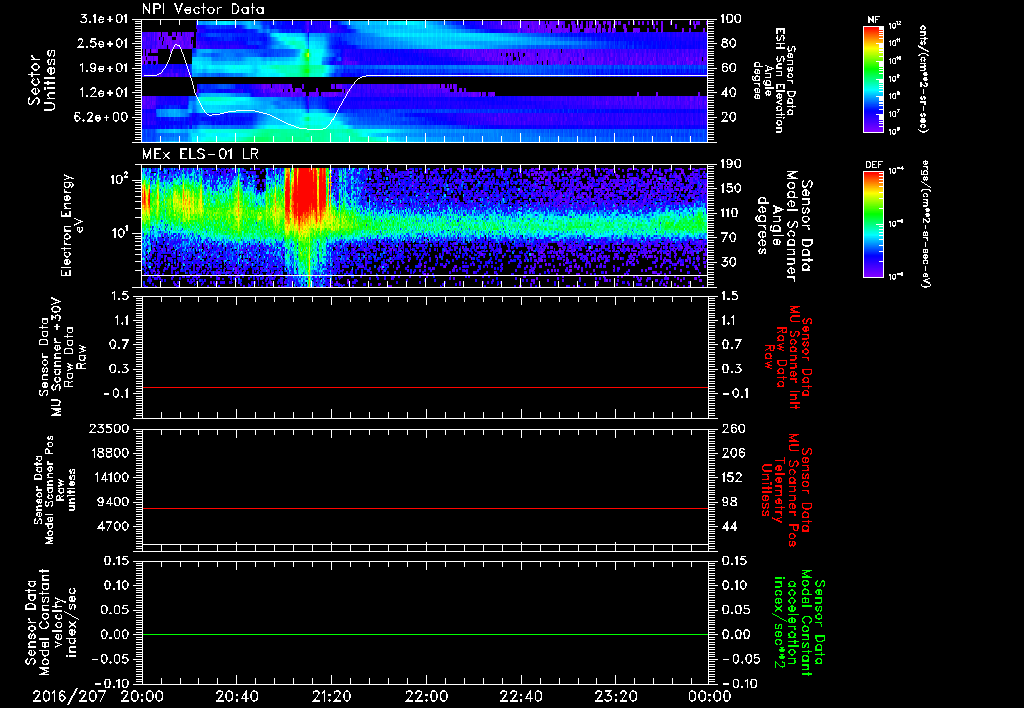Click the white sun elevation curve peak
This screenshot has height=708, width=1024.
pyautogui.click(x=176, y=45)
